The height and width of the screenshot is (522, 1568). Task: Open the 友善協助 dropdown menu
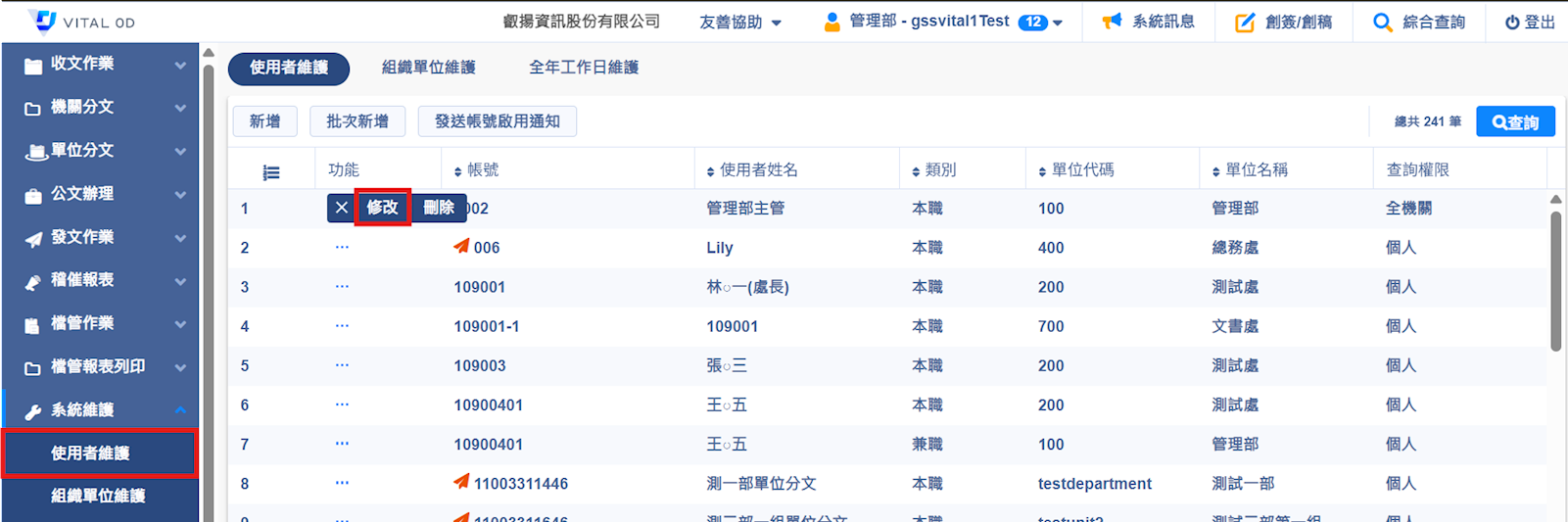740,23
